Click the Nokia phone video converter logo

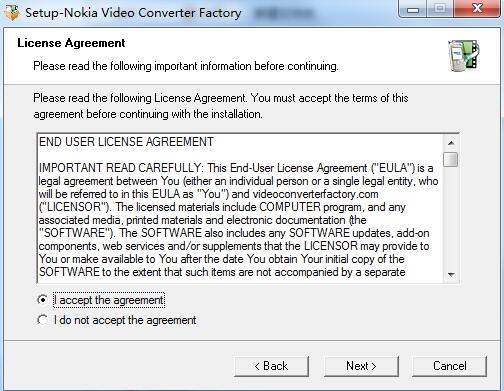[x=464, y=56]
